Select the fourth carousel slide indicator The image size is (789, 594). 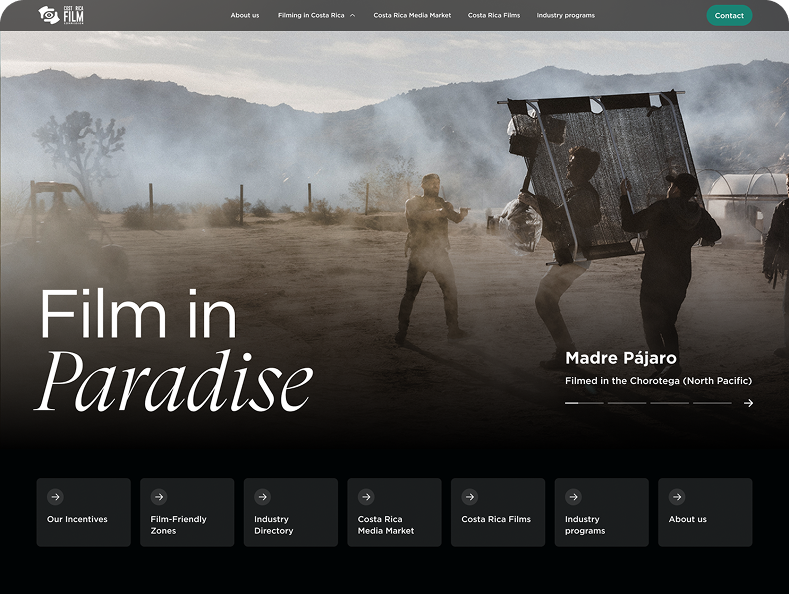point(712,403)
